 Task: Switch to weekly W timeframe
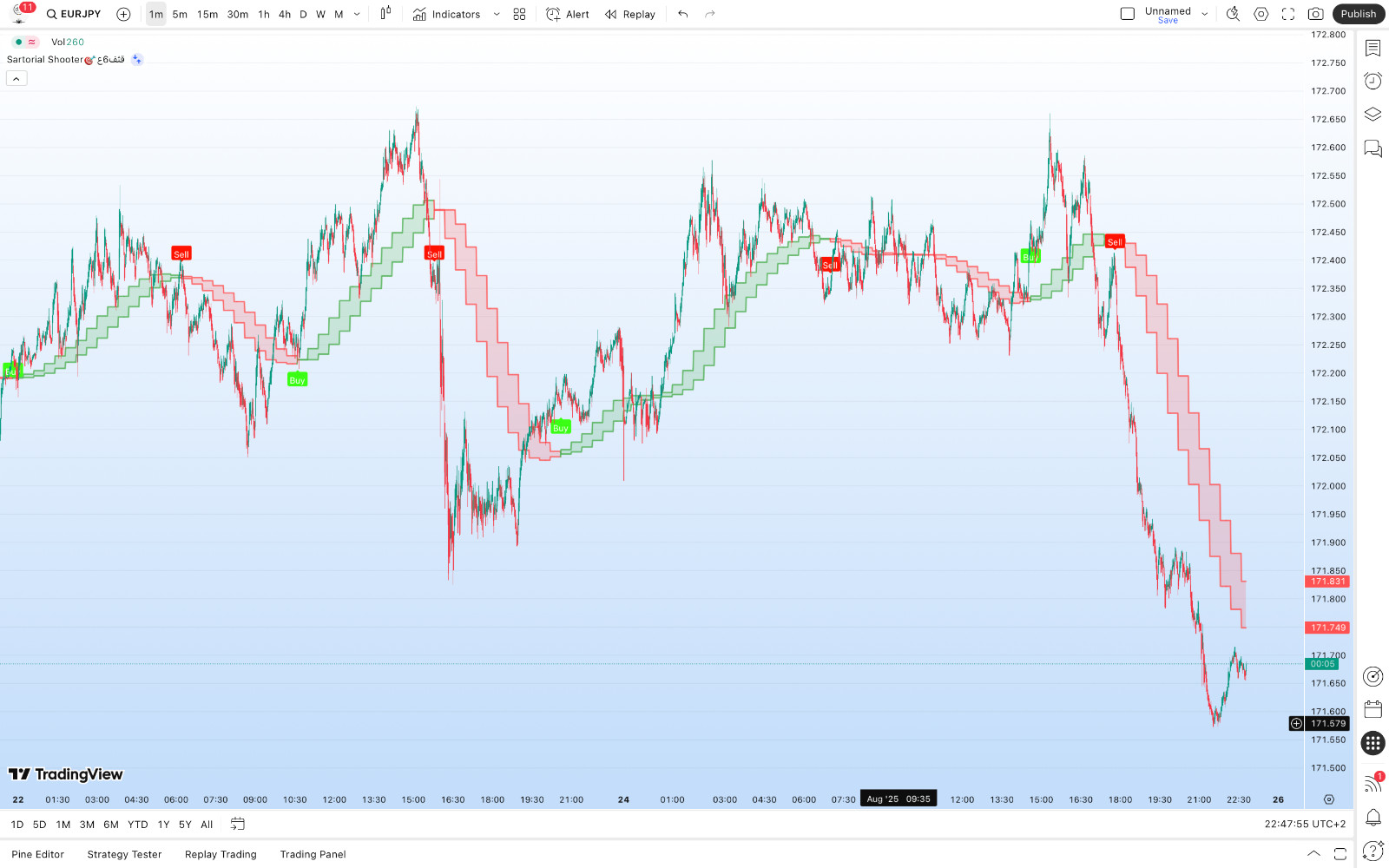pos(320,14)
